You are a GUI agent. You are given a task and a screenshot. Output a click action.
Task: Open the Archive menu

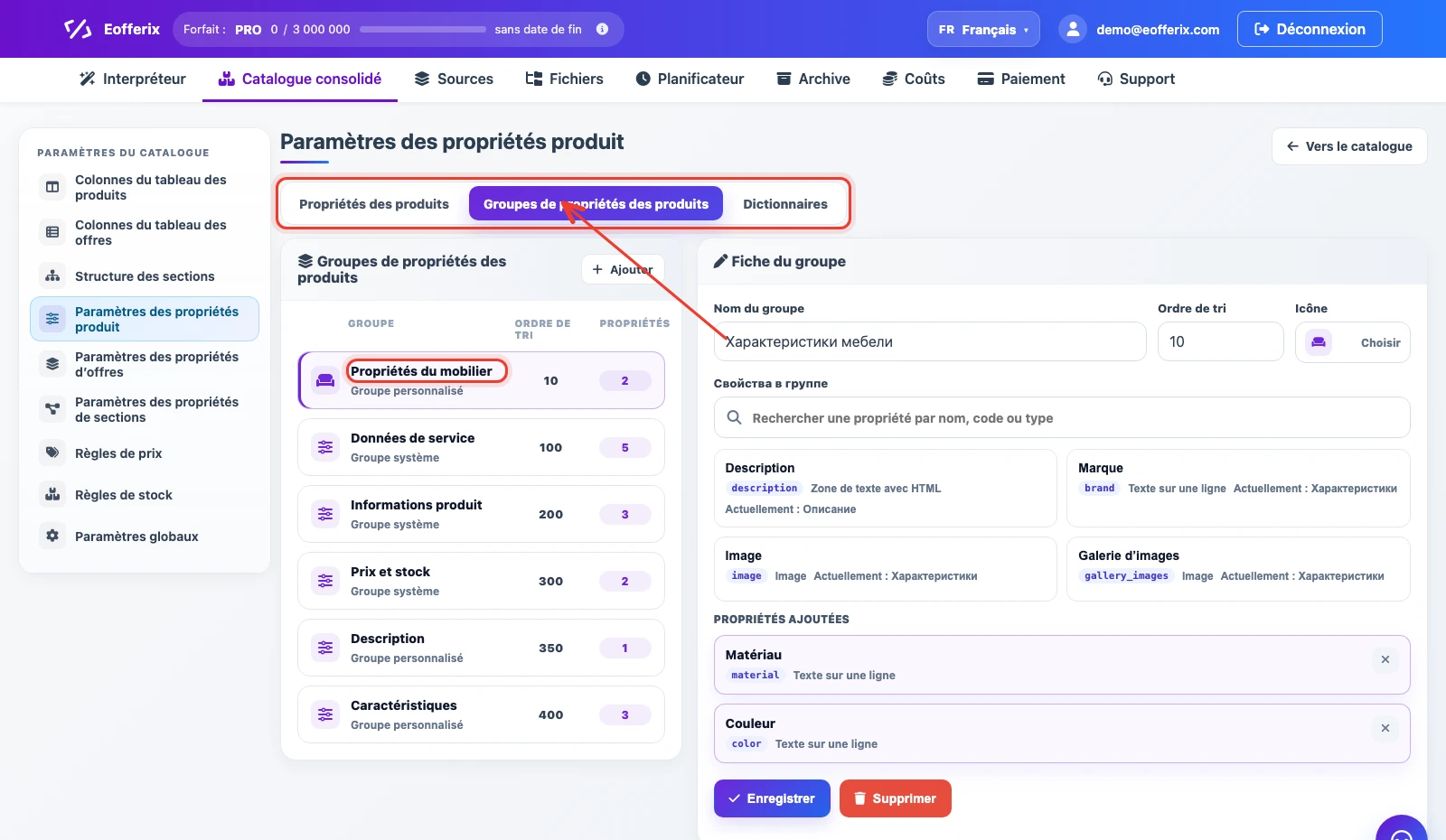[x=813, y=79]
